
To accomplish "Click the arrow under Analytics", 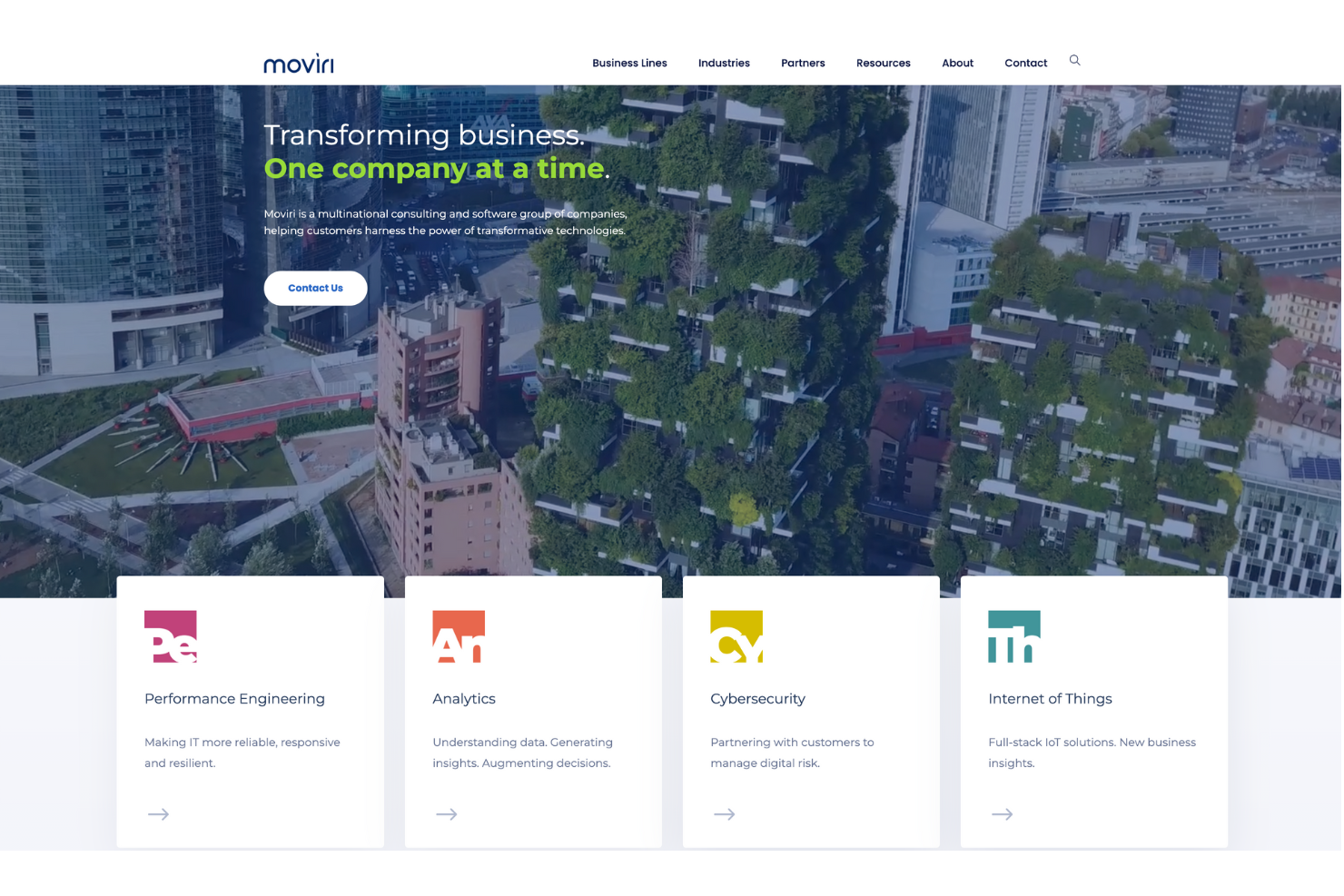I will coord(446,814).
